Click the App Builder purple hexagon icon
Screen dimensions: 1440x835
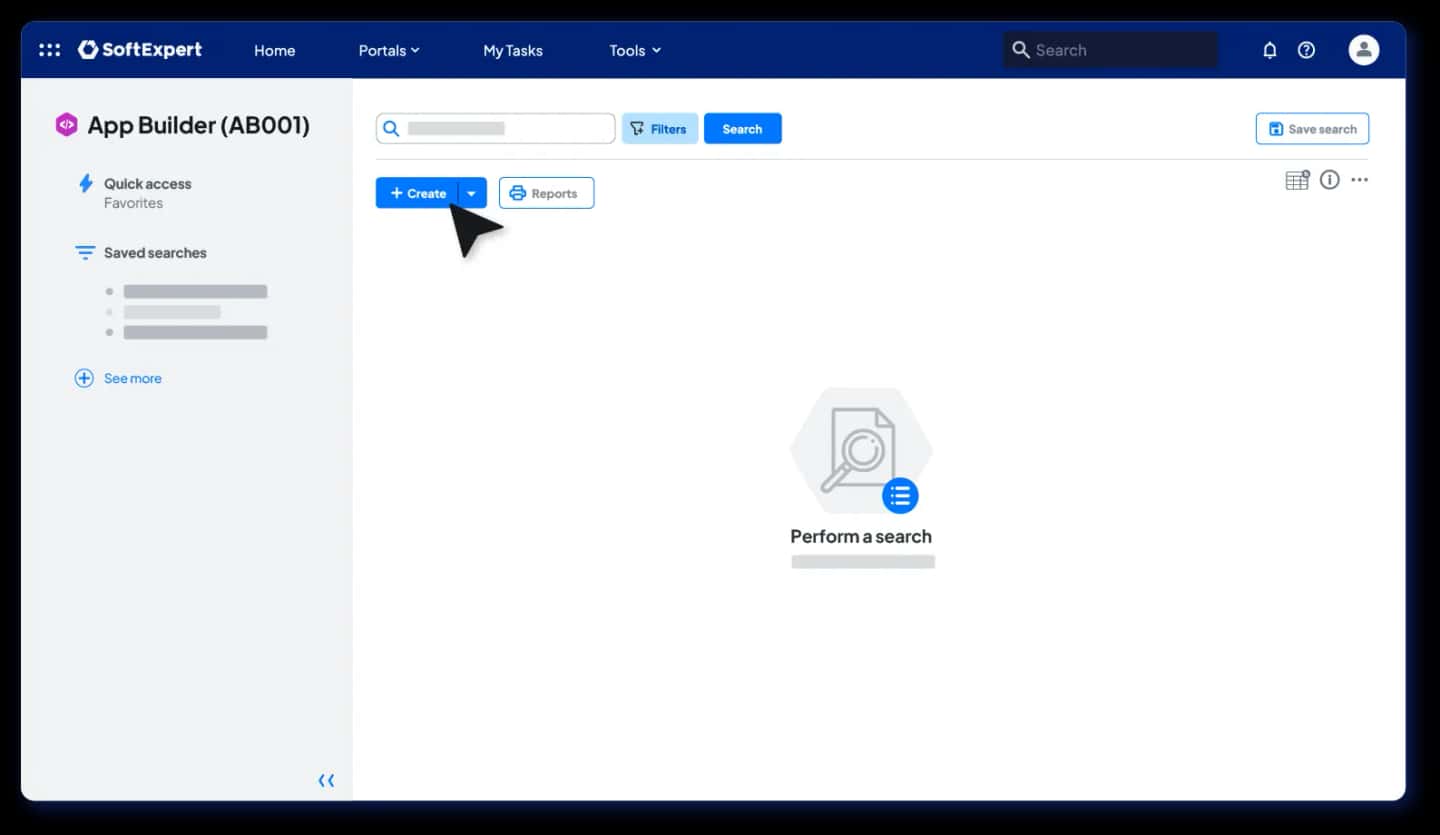(66, 125)
